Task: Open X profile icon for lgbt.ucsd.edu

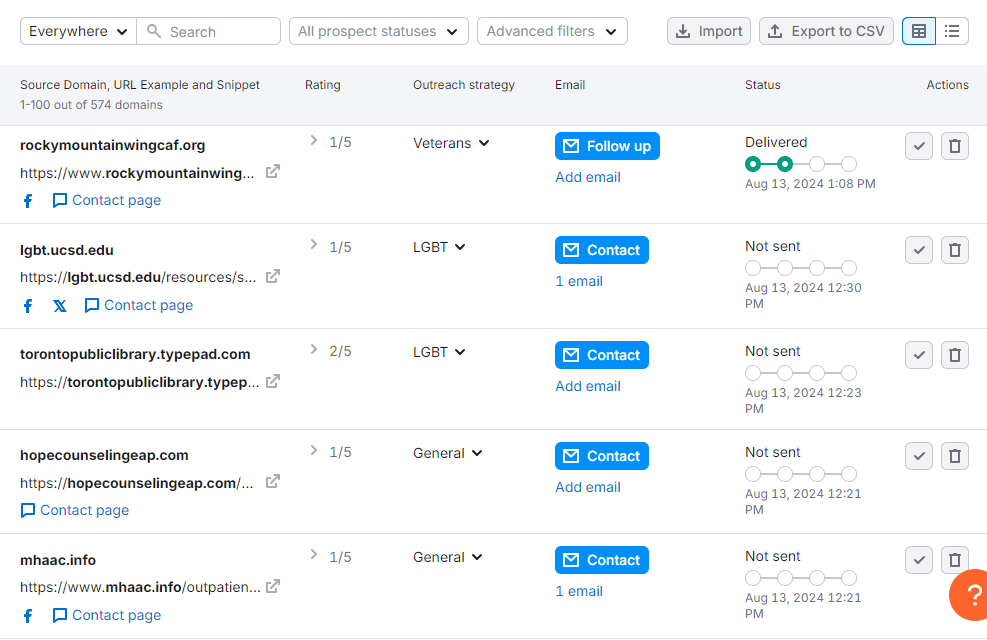Action: tap(60, 306)
